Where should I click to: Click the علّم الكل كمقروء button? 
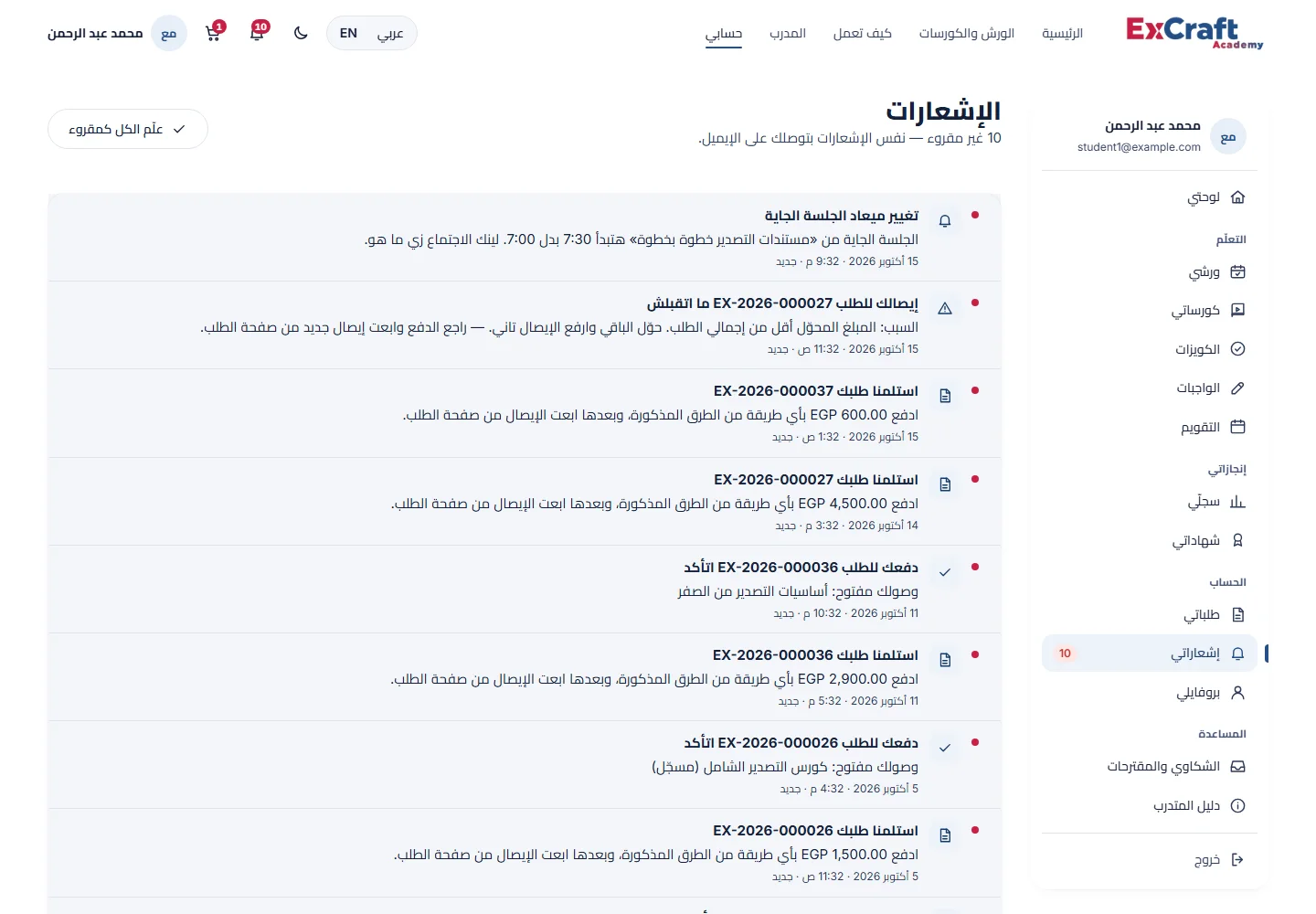(128, 129)
